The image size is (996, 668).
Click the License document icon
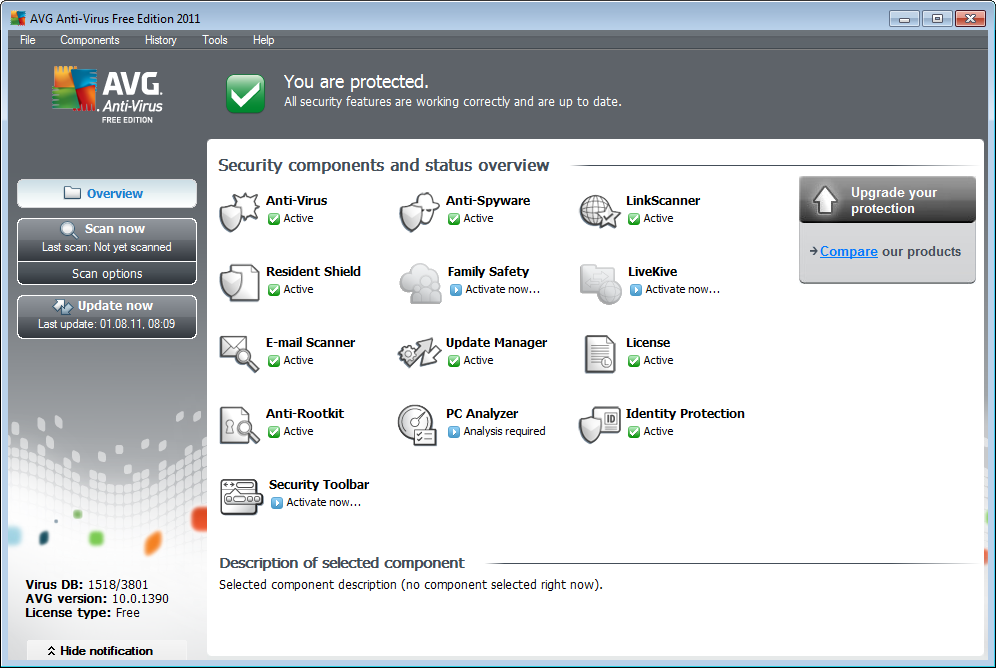click(599, 353)
